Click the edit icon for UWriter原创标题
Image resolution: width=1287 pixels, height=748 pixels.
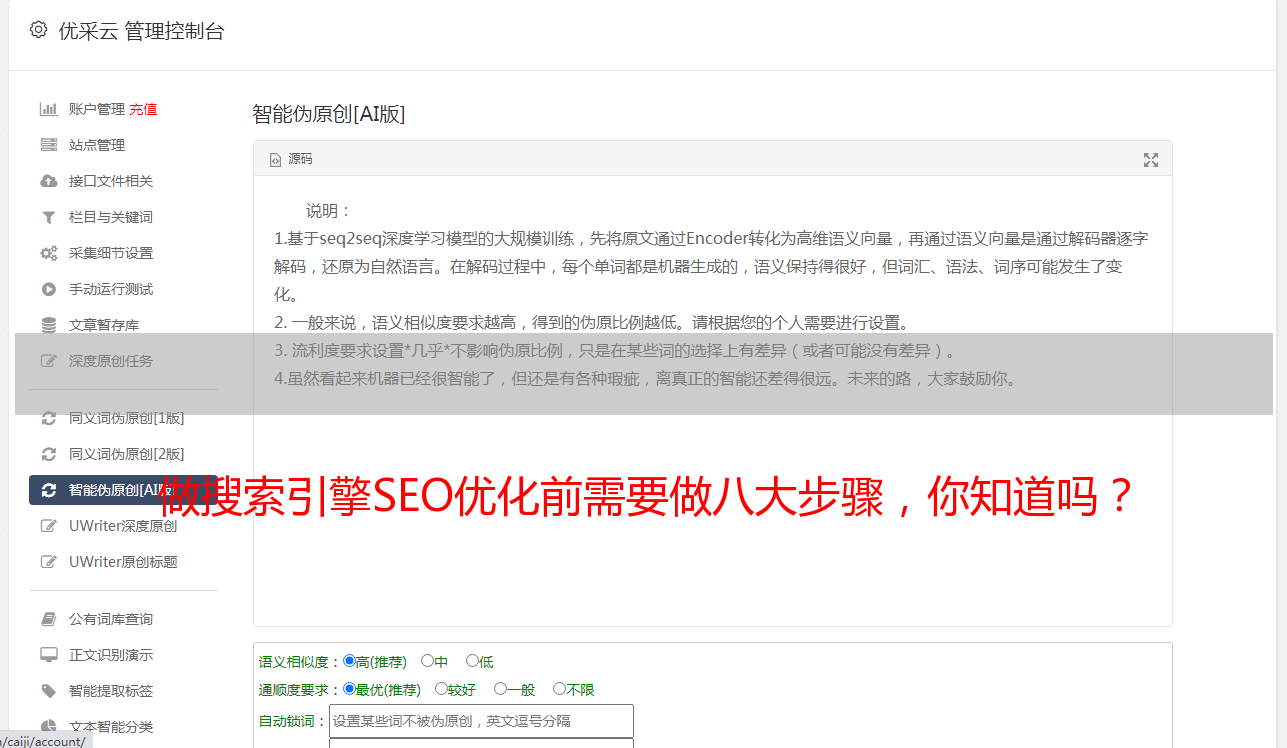coord(48,562)
